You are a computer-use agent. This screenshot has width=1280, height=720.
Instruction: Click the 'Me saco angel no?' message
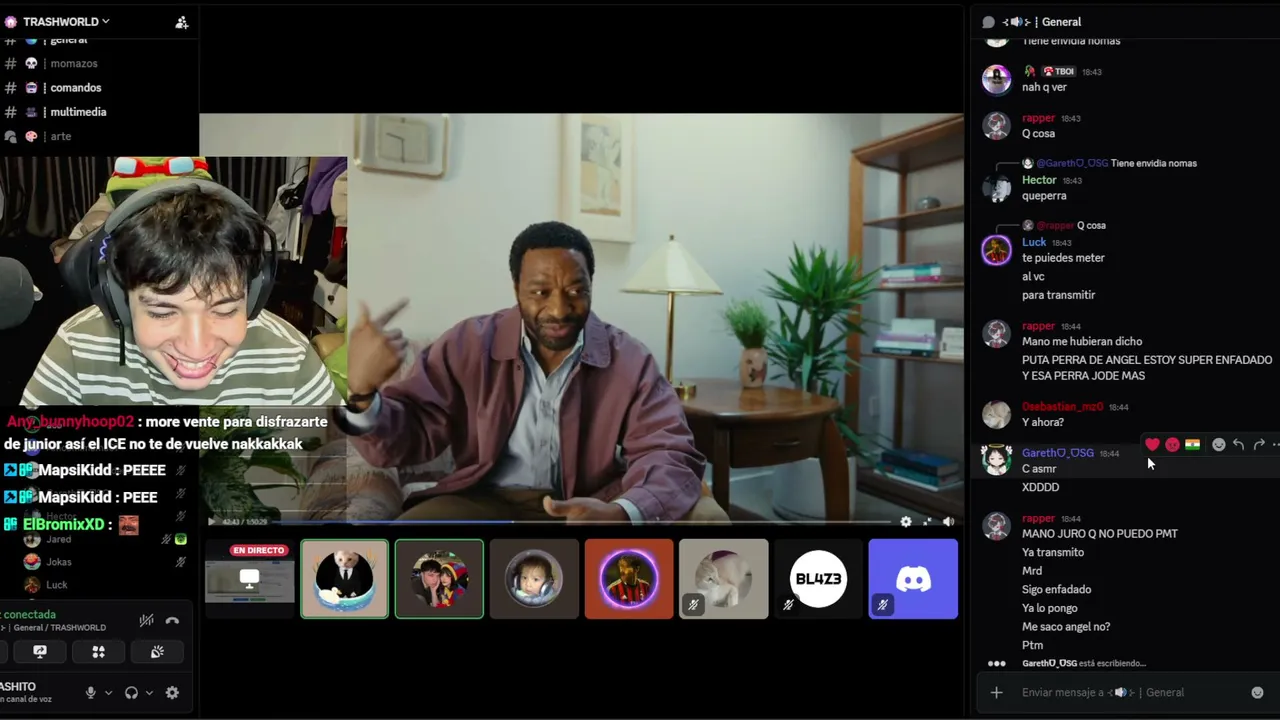click(1066, 627)
